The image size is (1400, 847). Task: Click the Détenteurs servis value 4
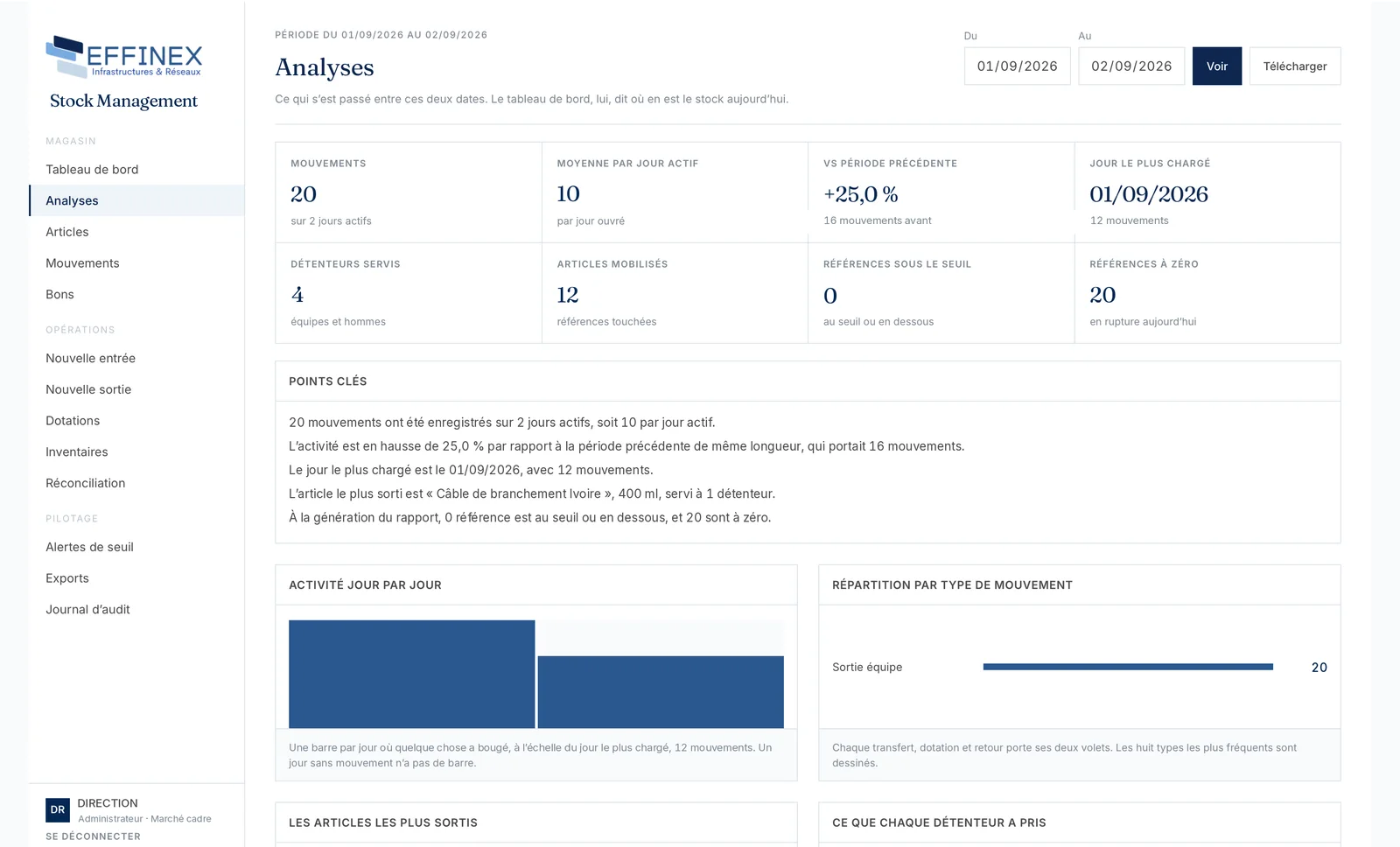[297, 295]
